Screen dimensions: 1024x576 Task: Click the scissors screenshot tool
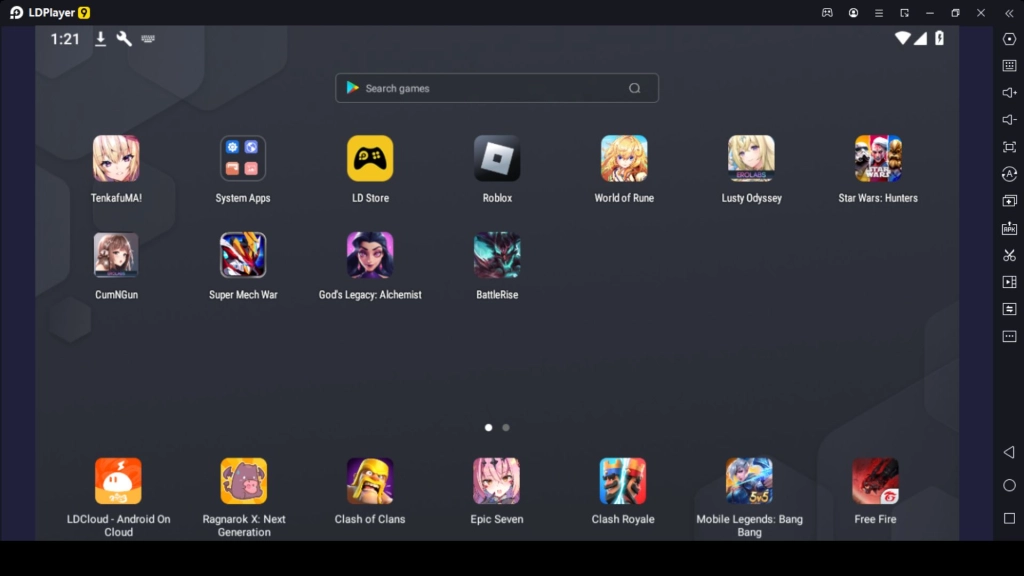tap(1009, 256)
